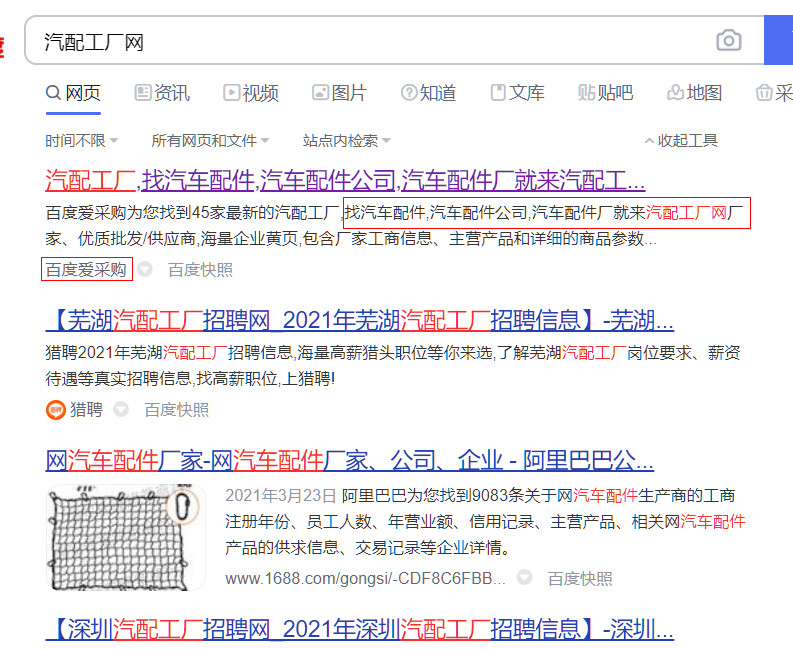Go to the 文库 tab
Screen dimensions: 793x649
(x=517, y=93)
